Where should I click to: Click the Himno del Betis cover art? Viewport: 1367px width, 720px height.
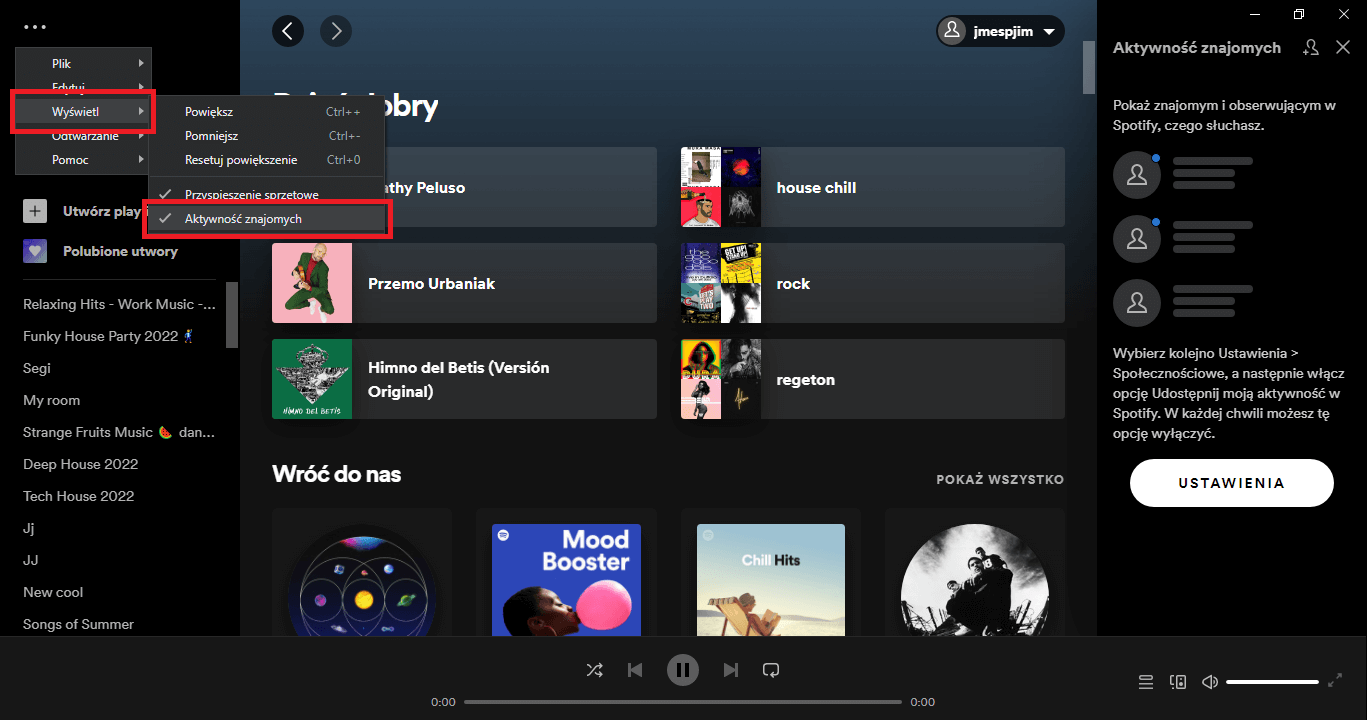pos(312,379)
